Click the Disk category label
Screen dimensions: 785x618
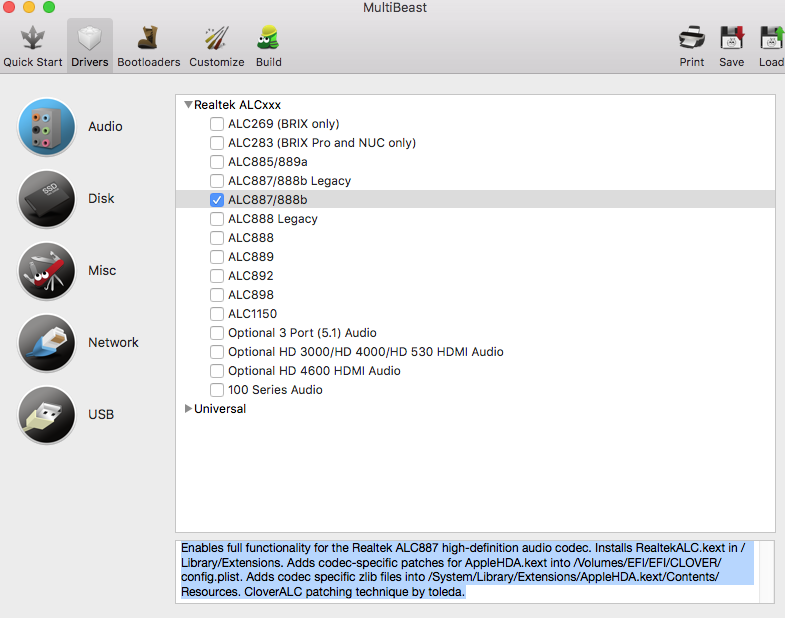[101, 199]
